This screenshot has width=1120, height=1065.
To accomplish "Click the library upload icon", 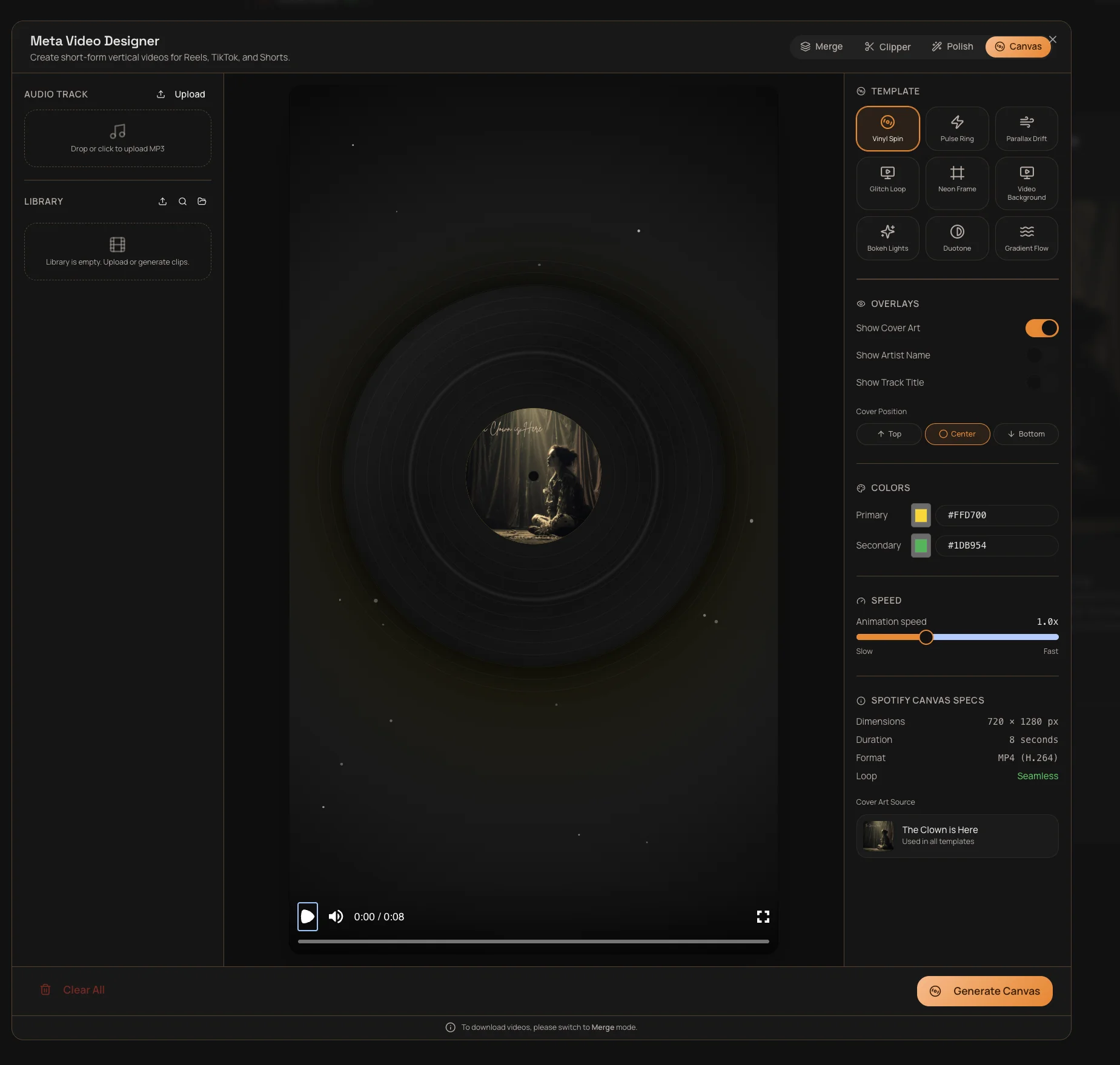I will (162, 202).
